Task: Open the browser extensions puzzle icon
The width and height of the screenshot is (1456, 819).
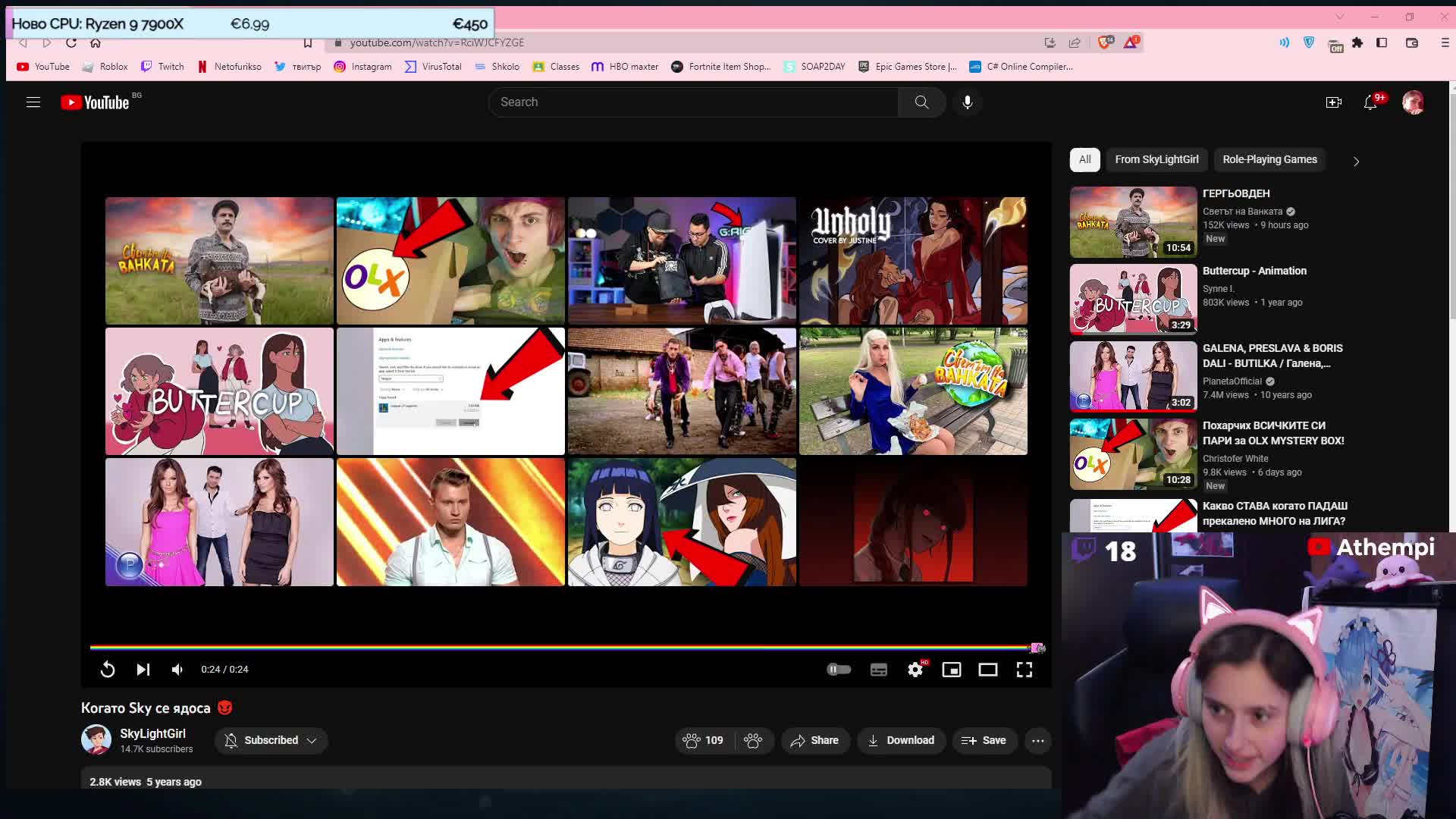Action: click(x=1357, y=42)
